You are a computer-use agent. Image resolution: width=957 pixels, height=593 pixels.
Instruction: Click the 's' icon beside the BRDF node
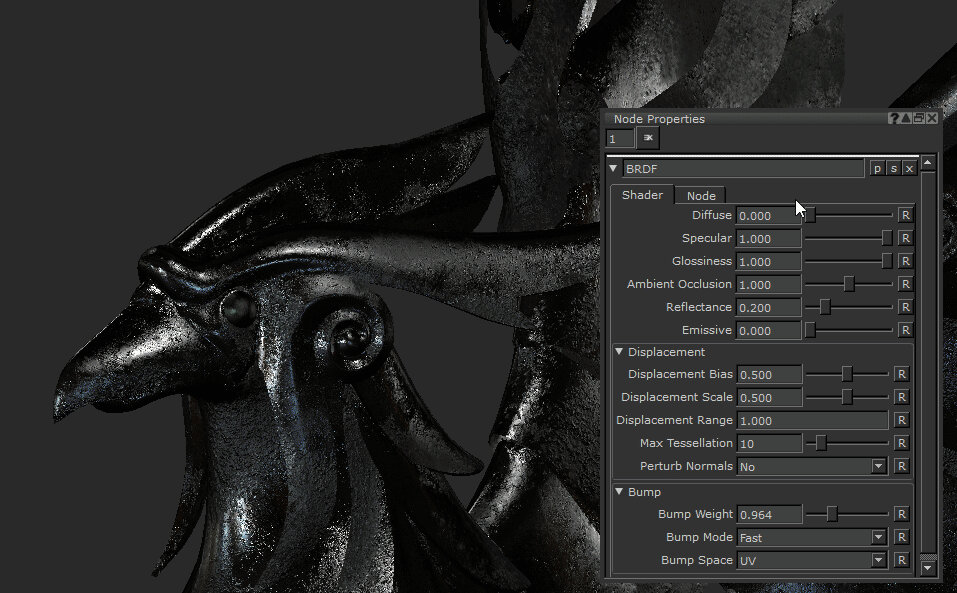coord(894,168)
